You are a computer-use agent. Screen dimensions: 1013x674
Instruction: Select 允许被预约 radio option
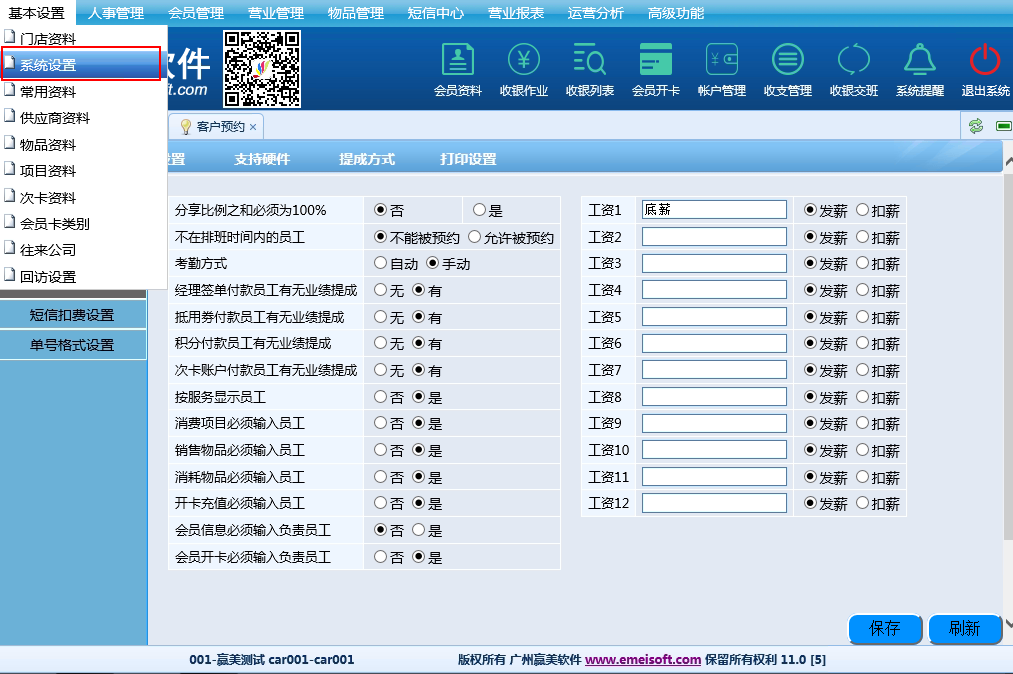[475, 238]
